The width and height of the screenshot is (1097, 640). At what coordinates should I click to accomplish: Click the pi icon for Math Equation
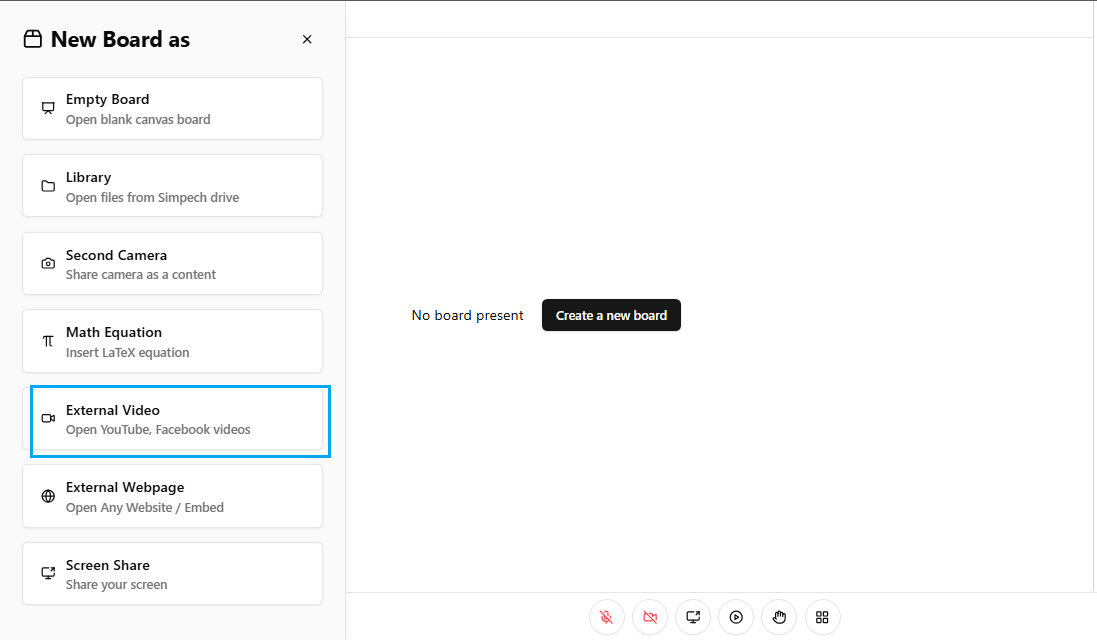(x=48, y=341)
